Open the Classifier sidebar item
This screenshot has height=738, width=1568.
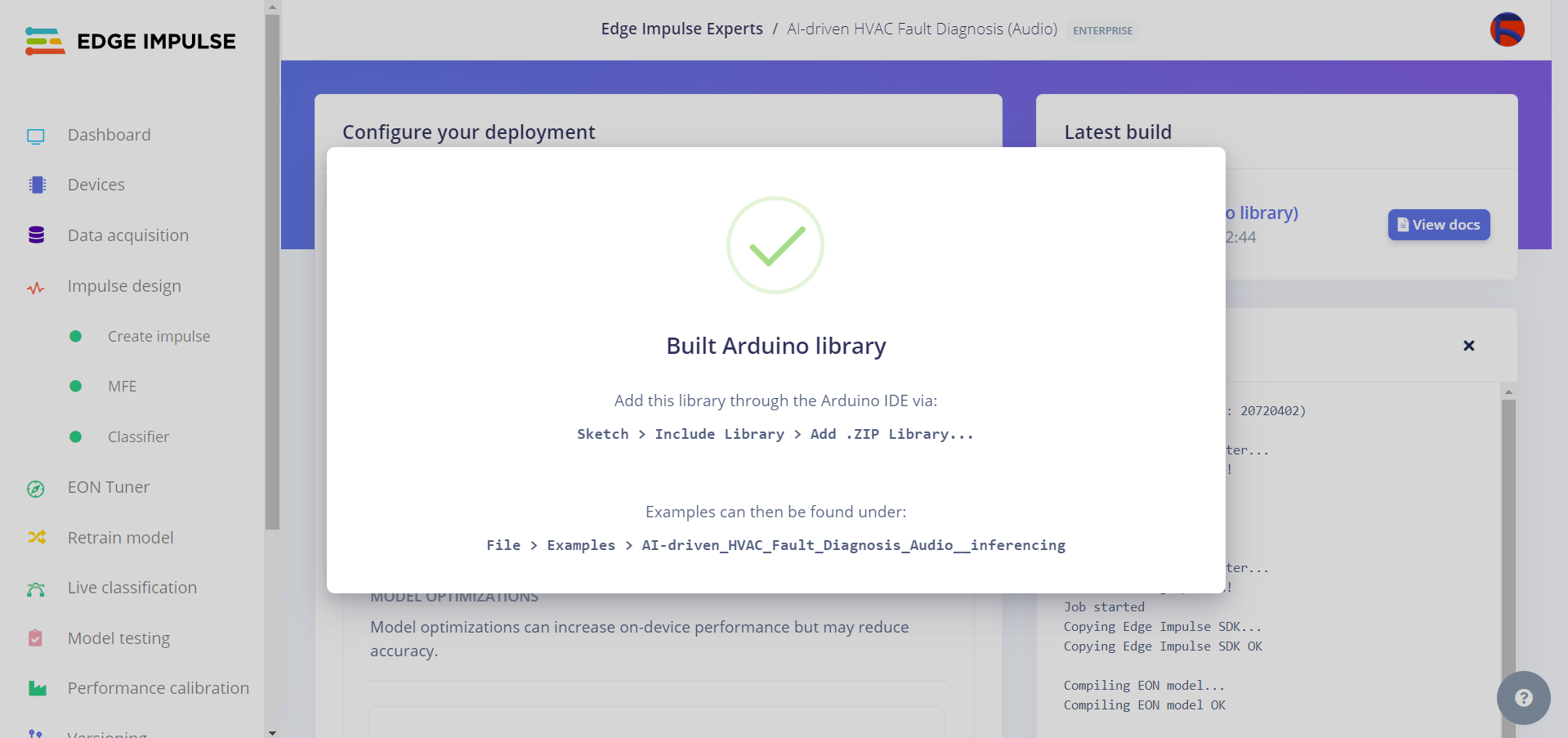[x=138, y=437]
